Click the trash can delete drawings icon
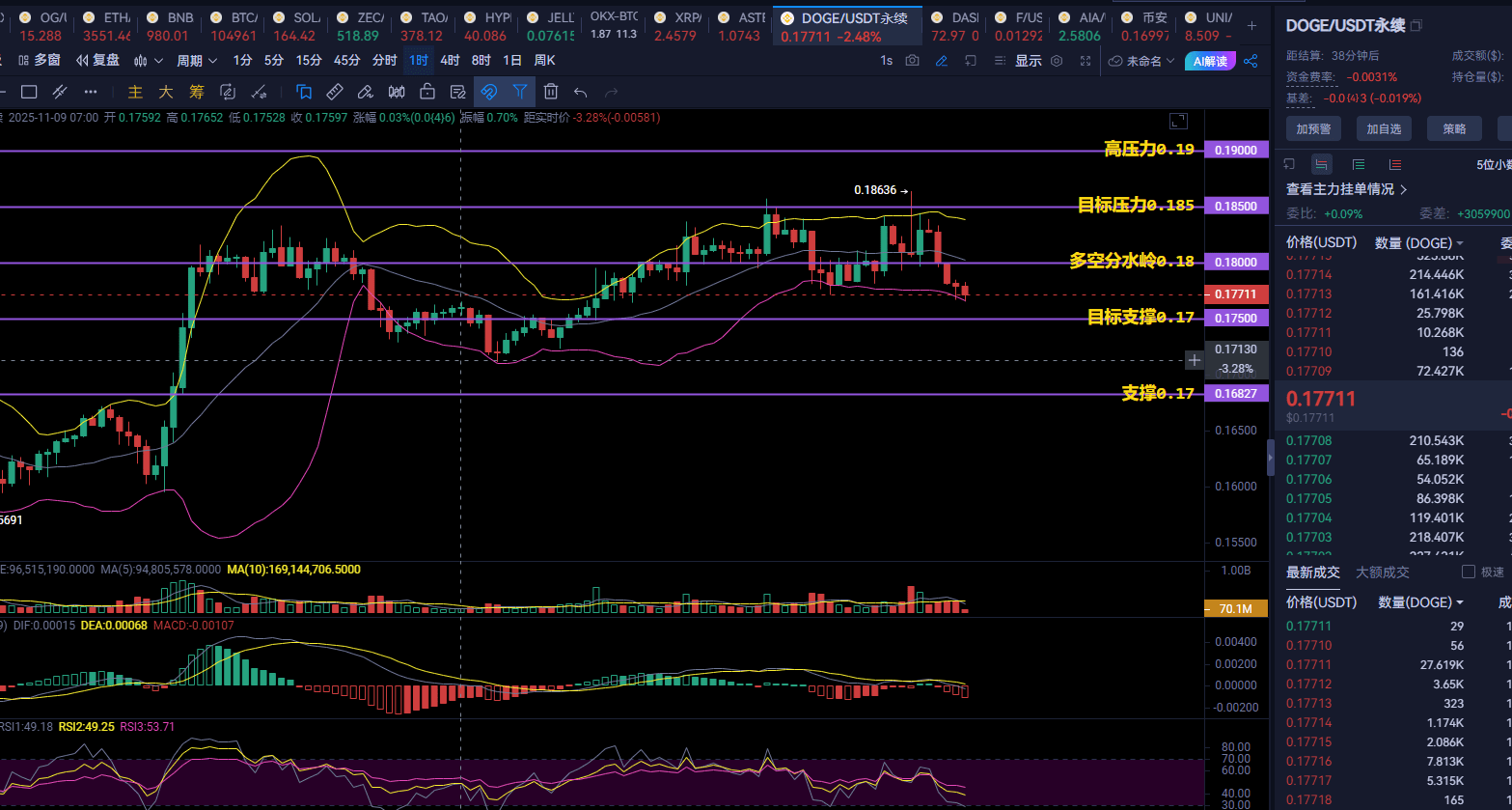The width and height of the screenshot is (1512, 810). (550, 92)
